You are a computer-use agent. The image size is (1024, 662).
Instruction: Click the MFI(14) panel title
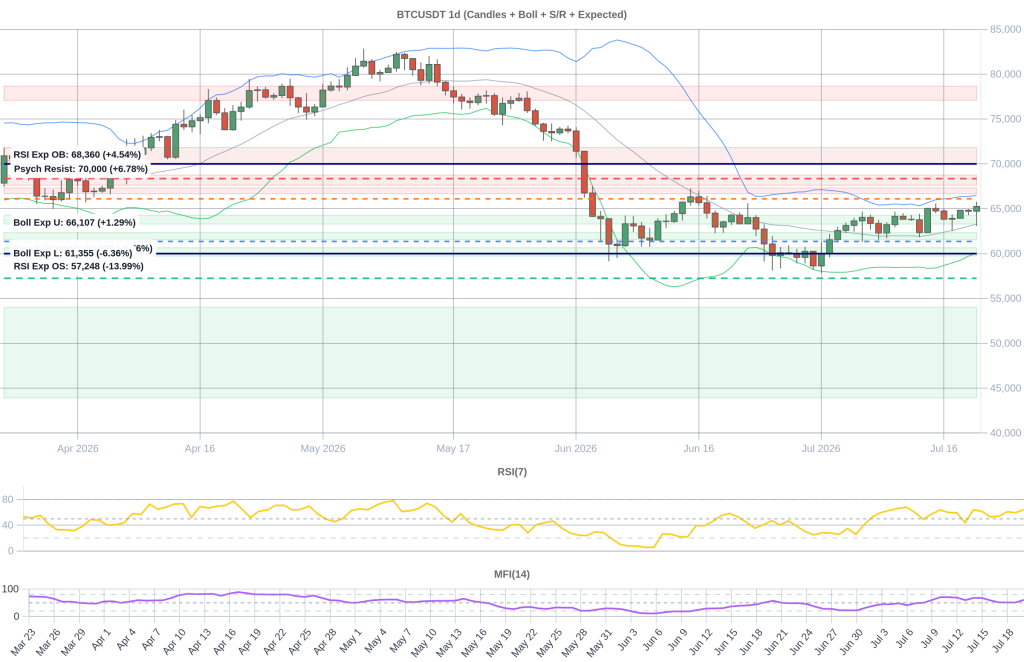tap(512, 575)
